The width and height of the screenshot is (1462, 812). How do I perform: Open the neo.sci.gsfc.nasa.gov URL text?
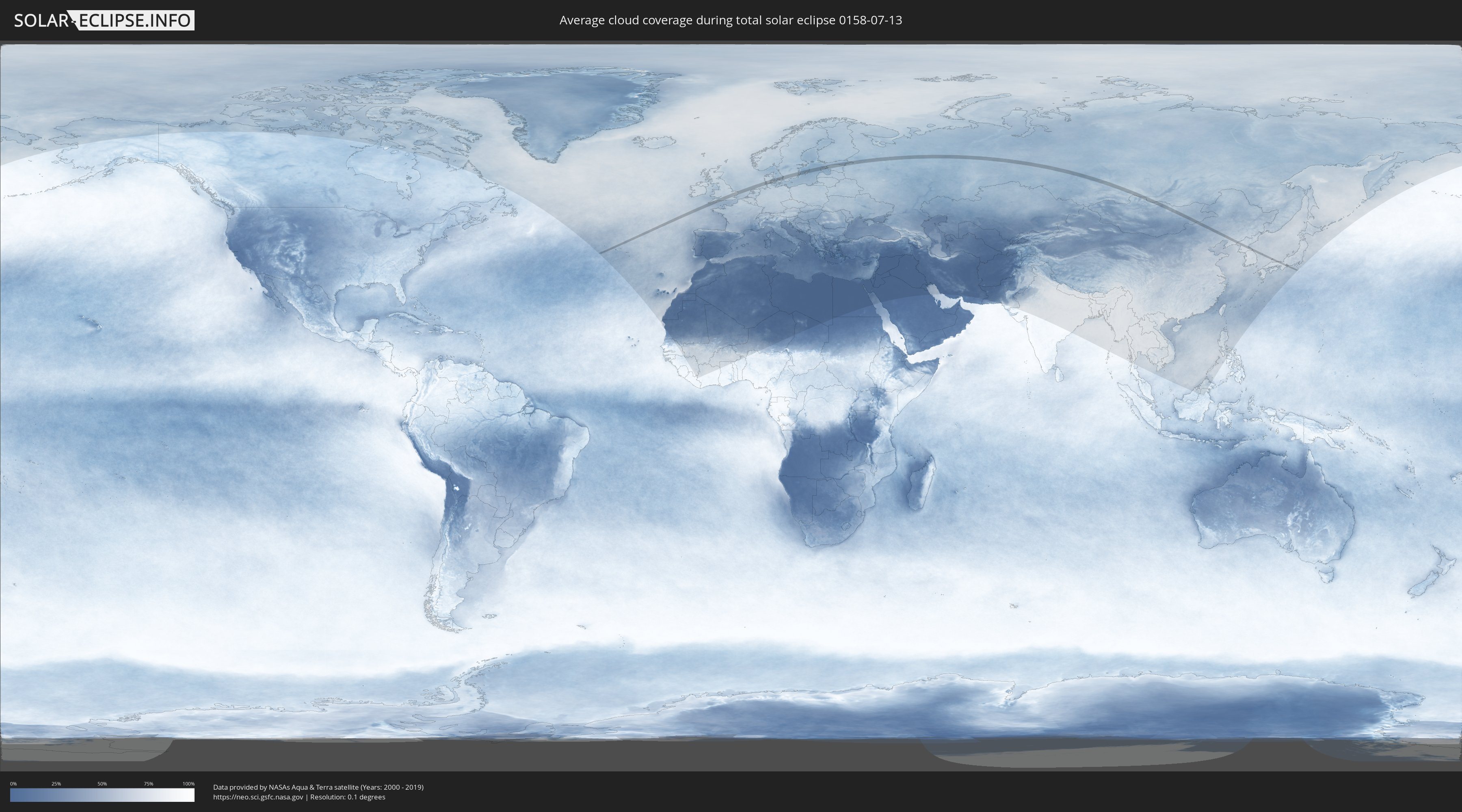(258, 797)
